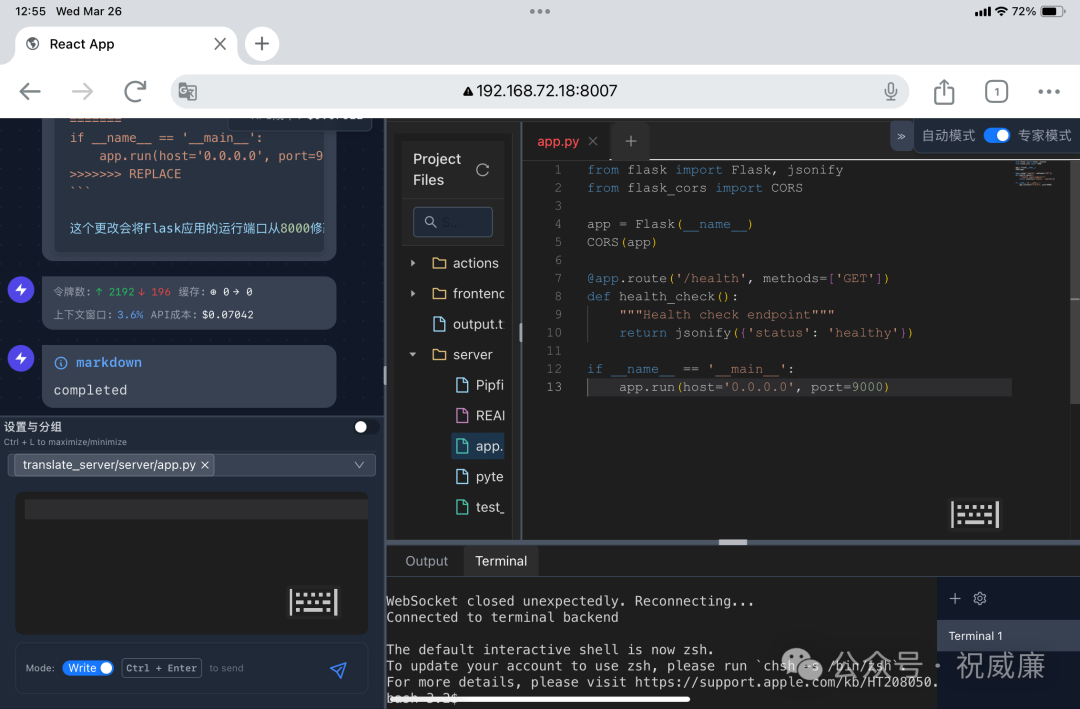Tap the Wi-Fi icon in status bar
Image resolution: width=1080 pixels, height=709 pixels.
tap(1001, 11)
